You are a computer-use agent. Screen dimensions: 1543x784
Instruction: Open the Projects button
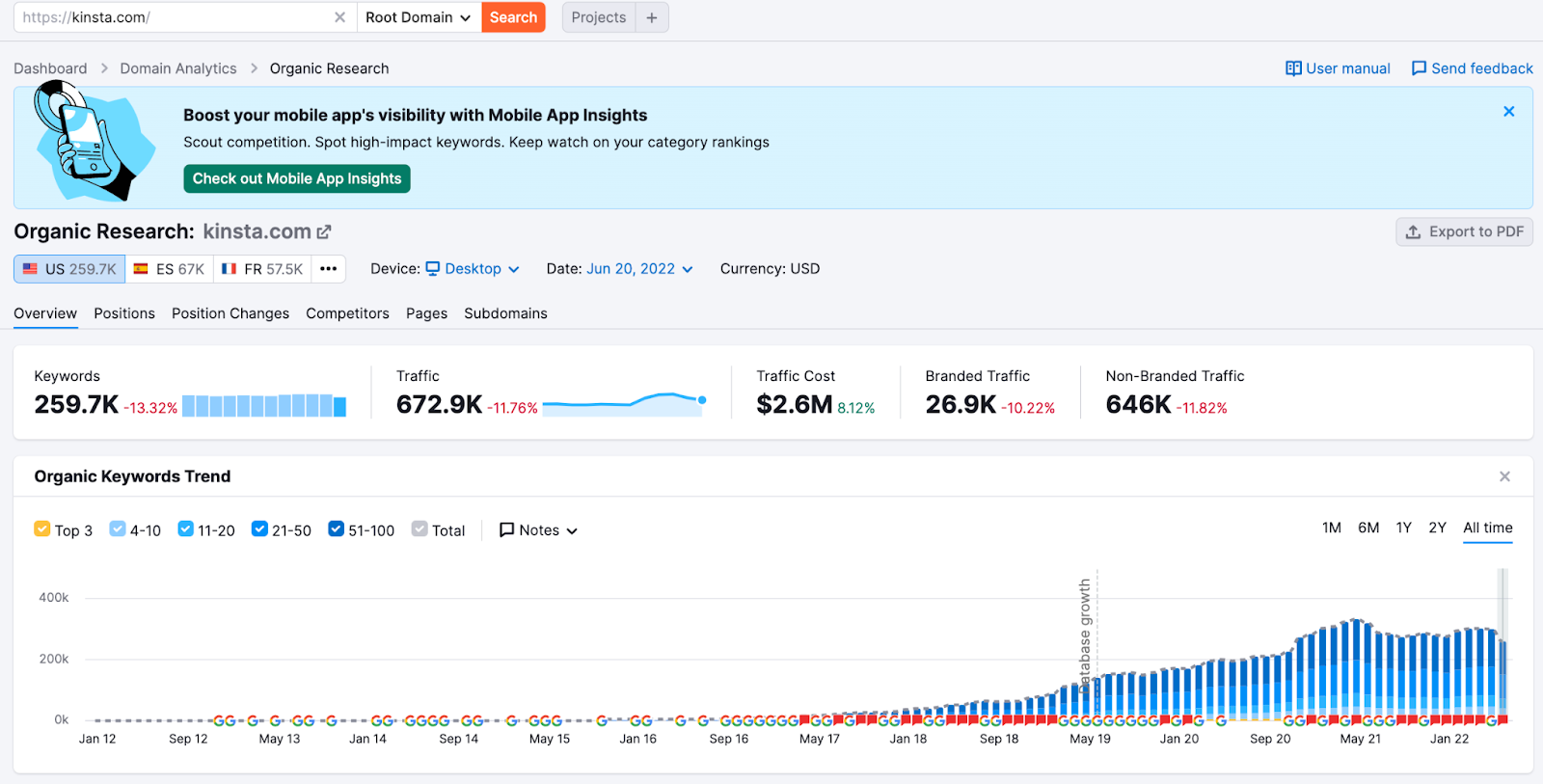point(599,17)
